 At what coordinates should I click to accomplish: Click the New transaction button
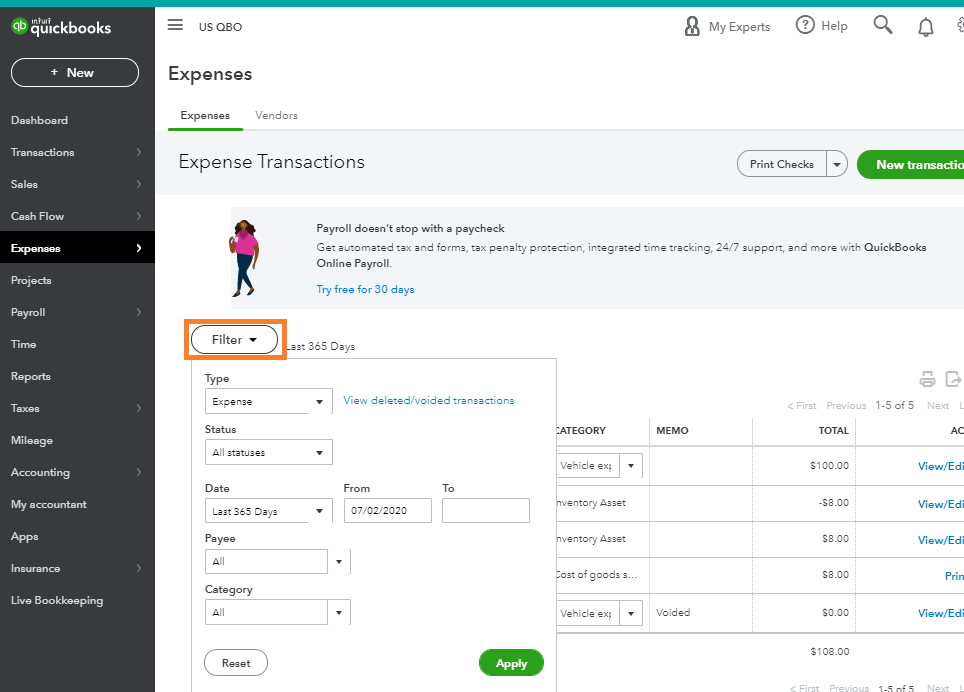coord(911,165)
